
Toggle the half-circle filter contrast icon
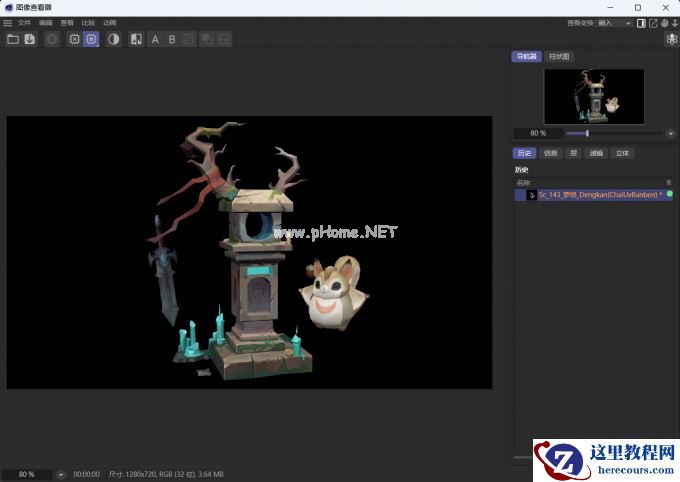coord(114,39)
